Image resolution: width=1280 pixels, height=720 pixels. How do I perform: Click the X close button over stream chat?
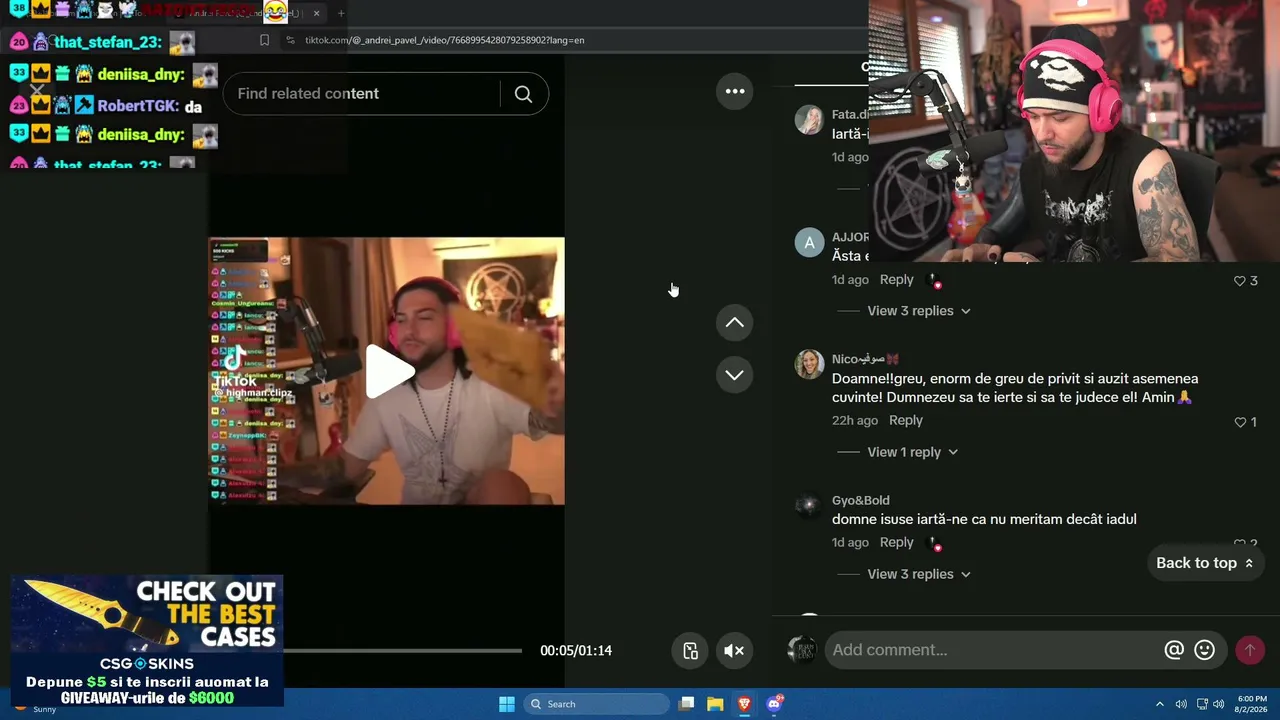pyautogui.click(x=37, y=91)
